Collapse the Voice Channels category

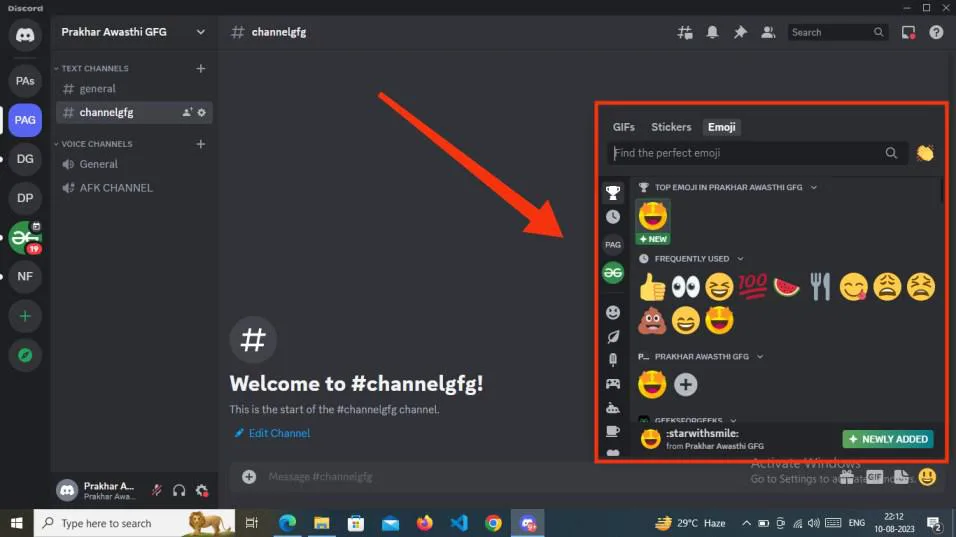pyautogui.click(x=94, y=144)
